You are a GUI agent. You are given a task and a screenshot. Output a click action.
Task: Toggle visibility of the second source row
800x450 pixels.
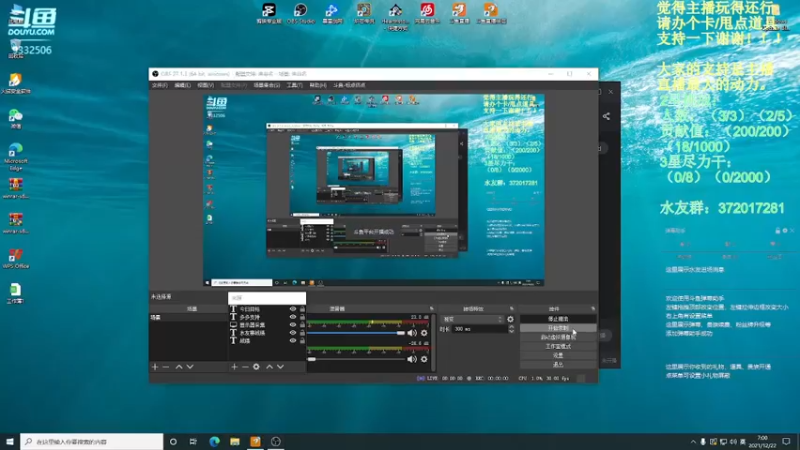click(293, 317)
